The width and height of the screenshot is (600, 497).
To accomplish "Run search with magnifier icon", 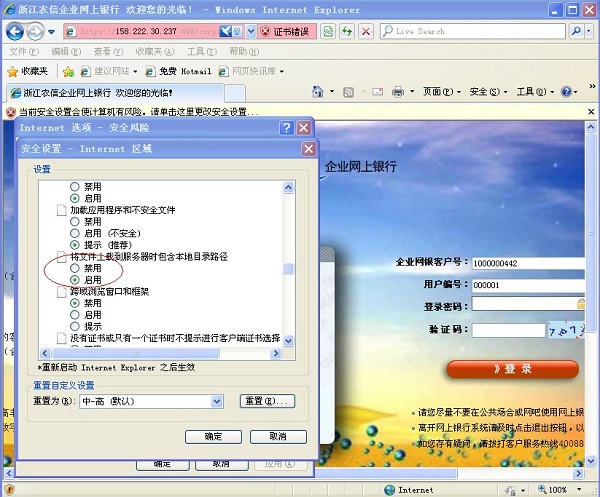I will [x=576, y=31].
